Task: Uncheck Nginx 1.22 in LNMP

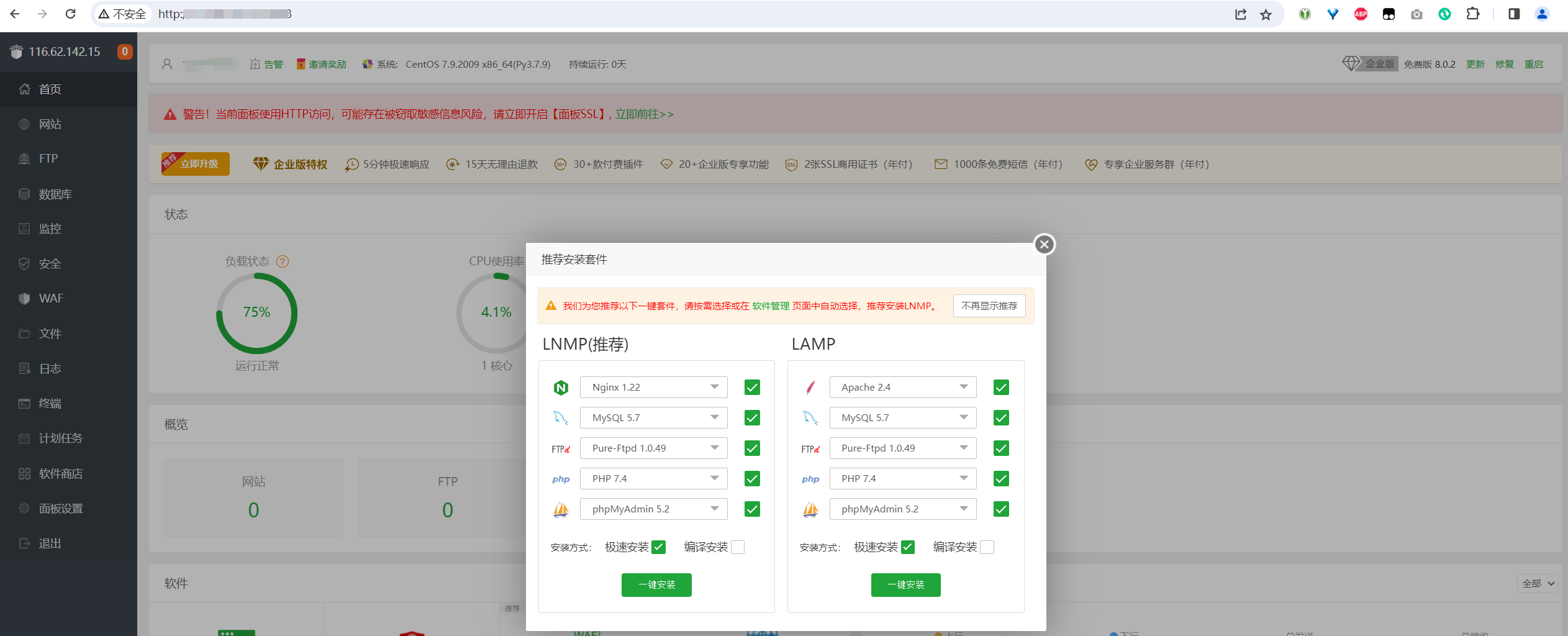Action: [x=752, y=388]
